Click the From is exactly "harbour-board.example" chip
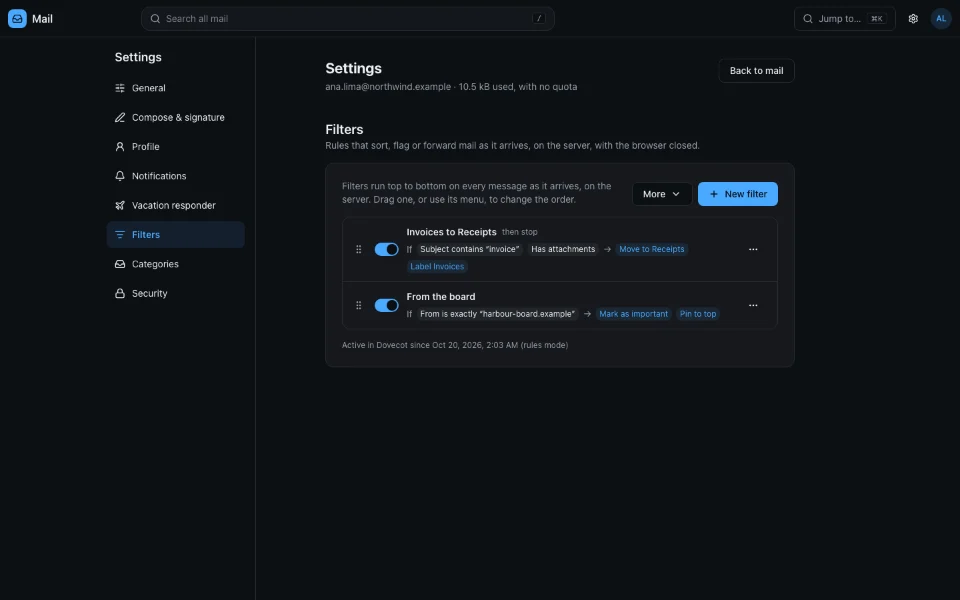Image resolution: width=960 pixels, height=600 pixels. [x=497, y=314]
